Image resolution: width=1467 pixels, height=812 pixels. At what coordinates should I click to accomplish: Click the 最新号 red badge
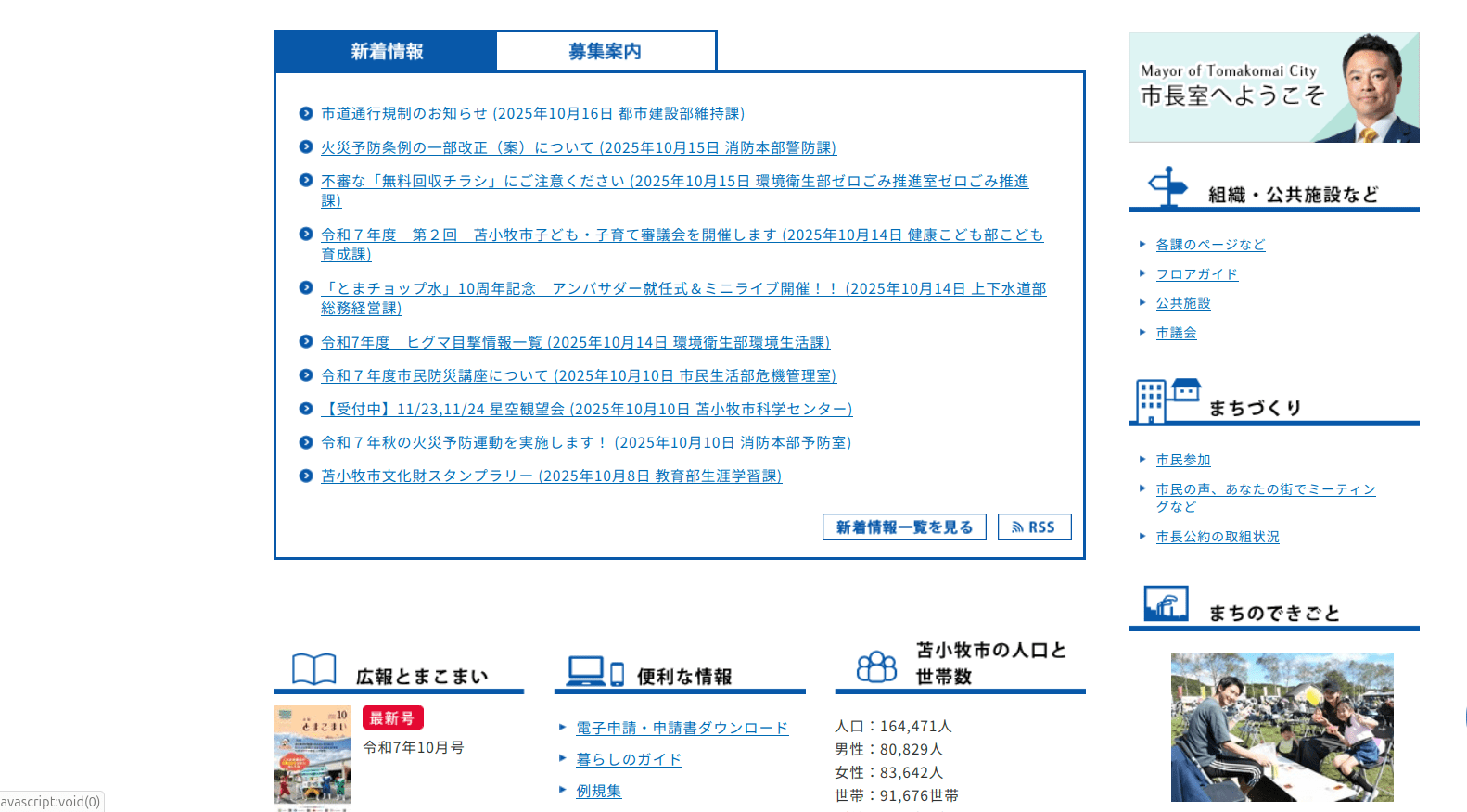[392, 718]
